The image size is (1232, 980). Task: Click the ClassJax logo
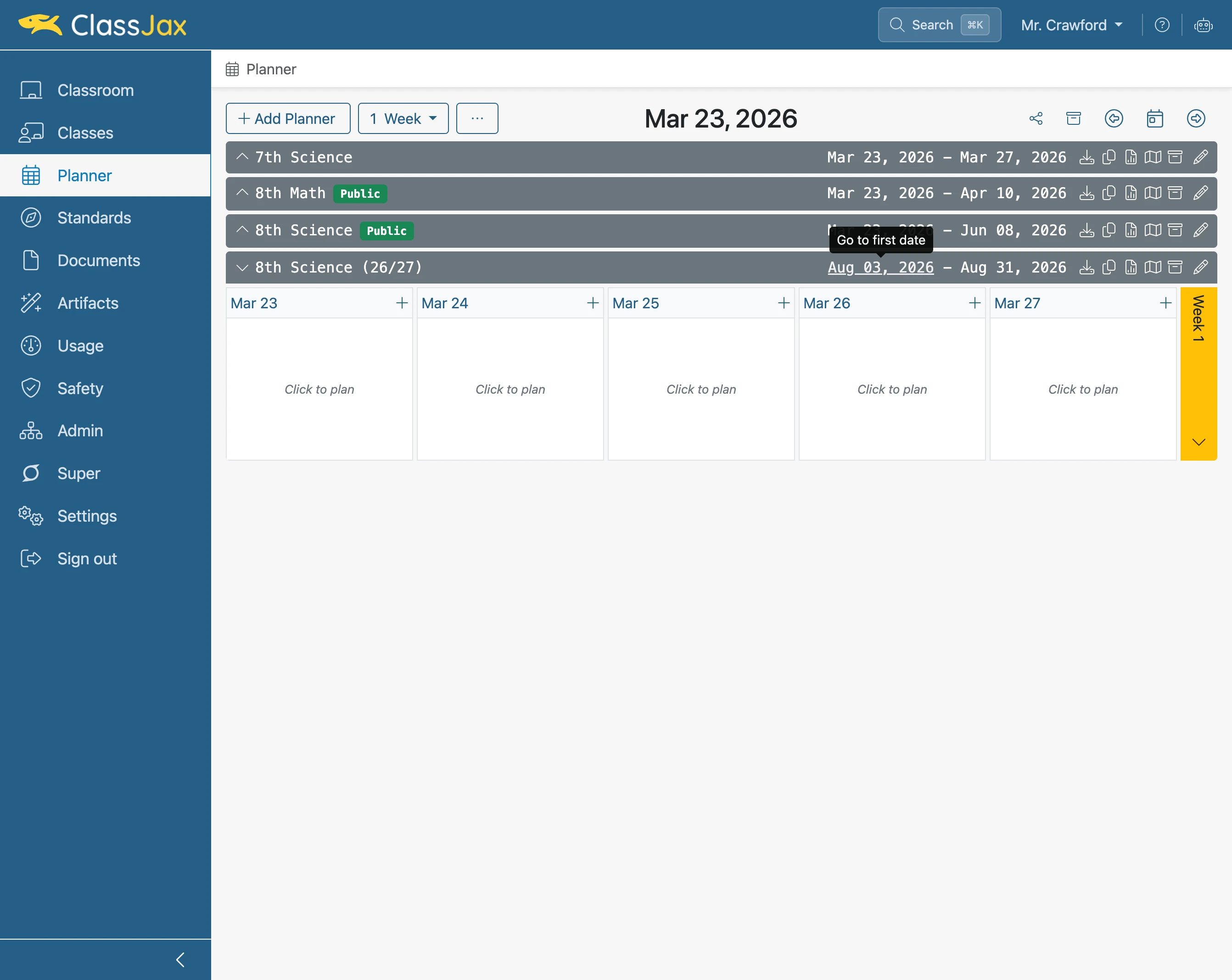[x=102, y=25]
